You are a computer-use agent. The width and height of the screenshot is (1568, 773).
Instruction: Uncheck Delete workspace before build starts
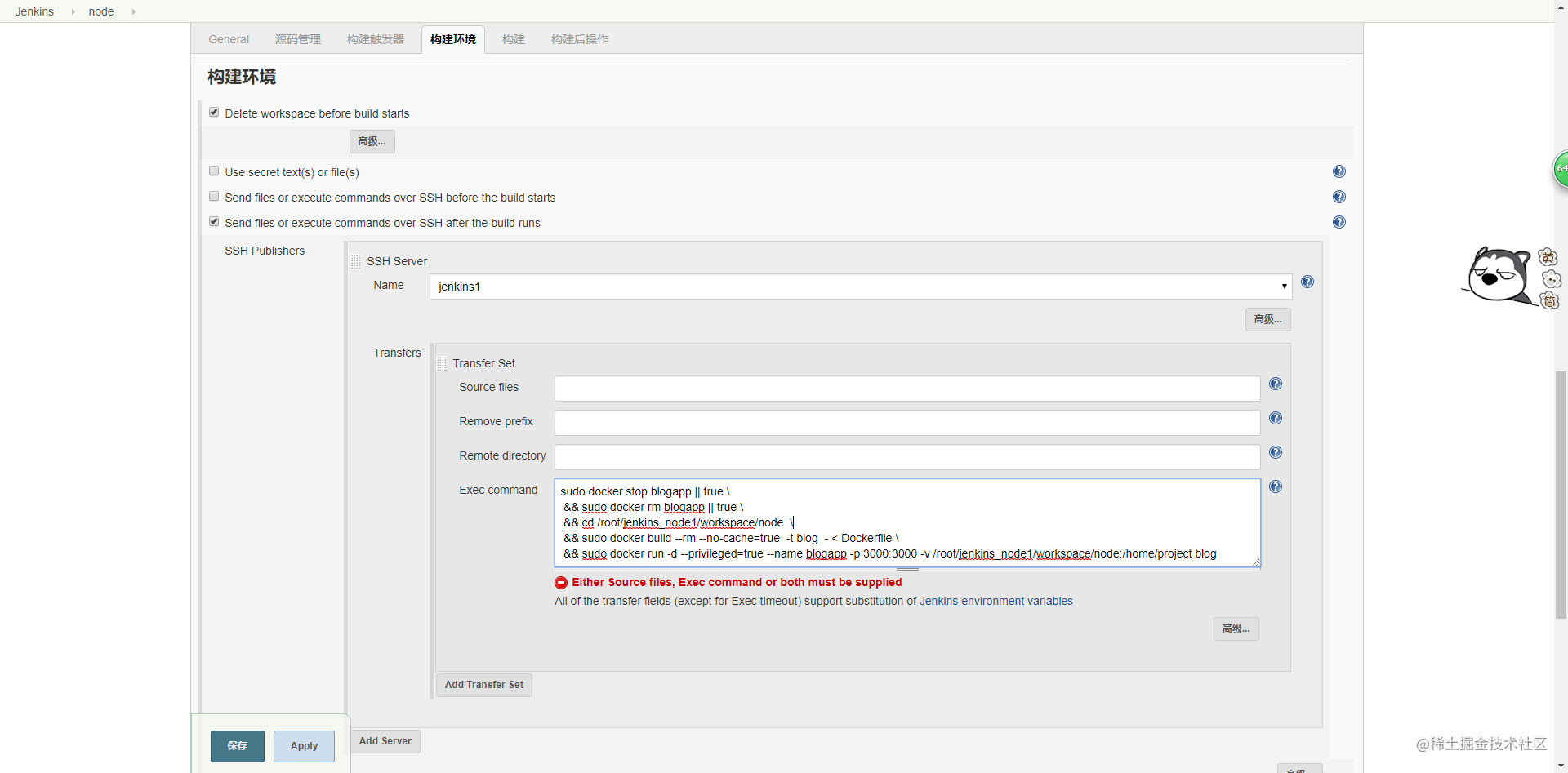pyautogui.click(x=214, y=112)
